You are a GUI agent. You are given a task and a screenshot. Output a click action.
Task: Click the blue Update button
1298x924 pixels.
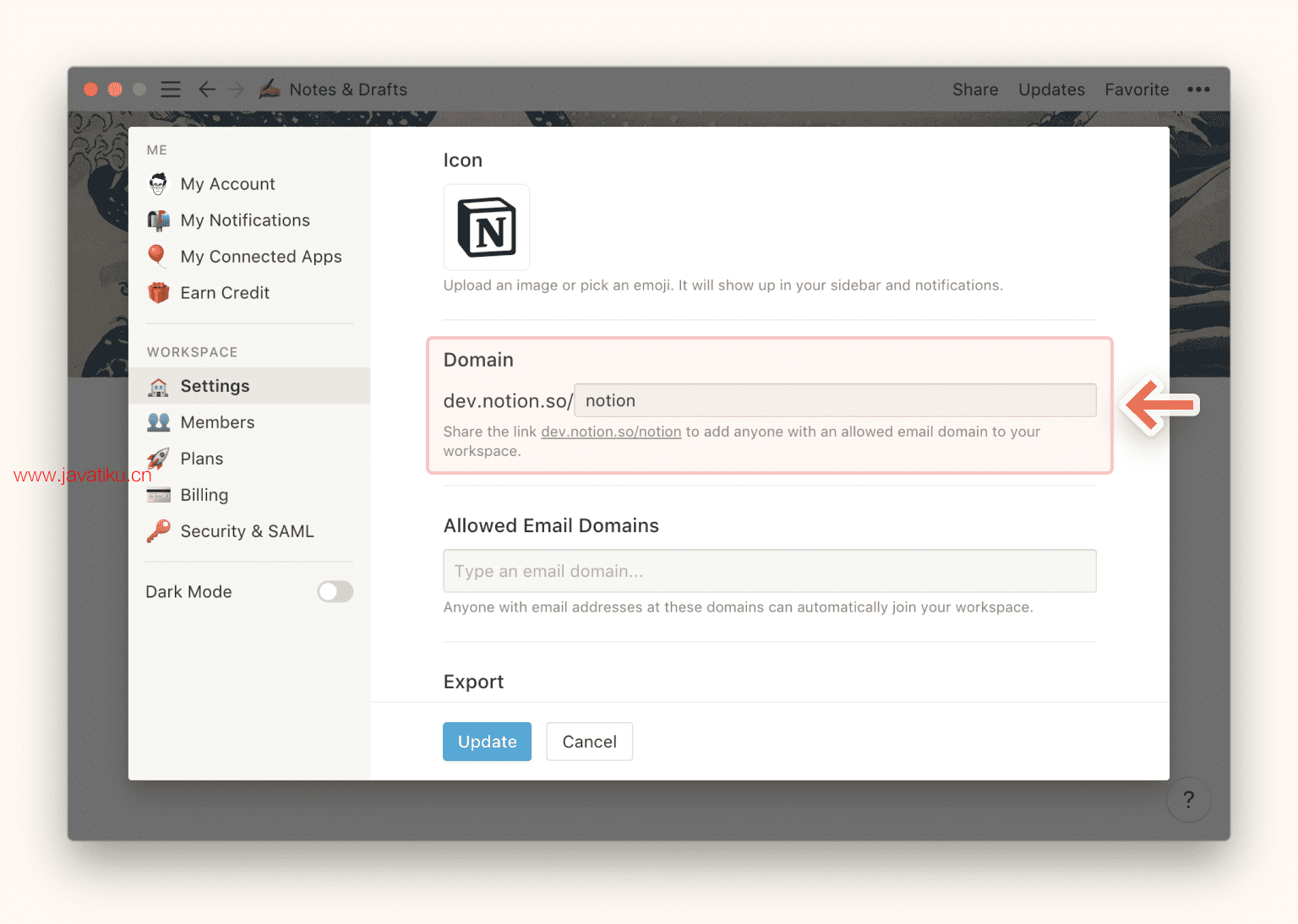487,742
